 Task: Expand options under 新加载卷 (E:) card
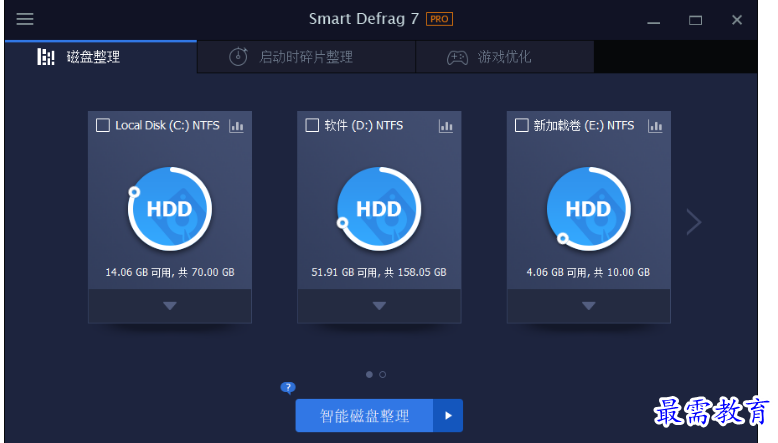click(588, 306)
